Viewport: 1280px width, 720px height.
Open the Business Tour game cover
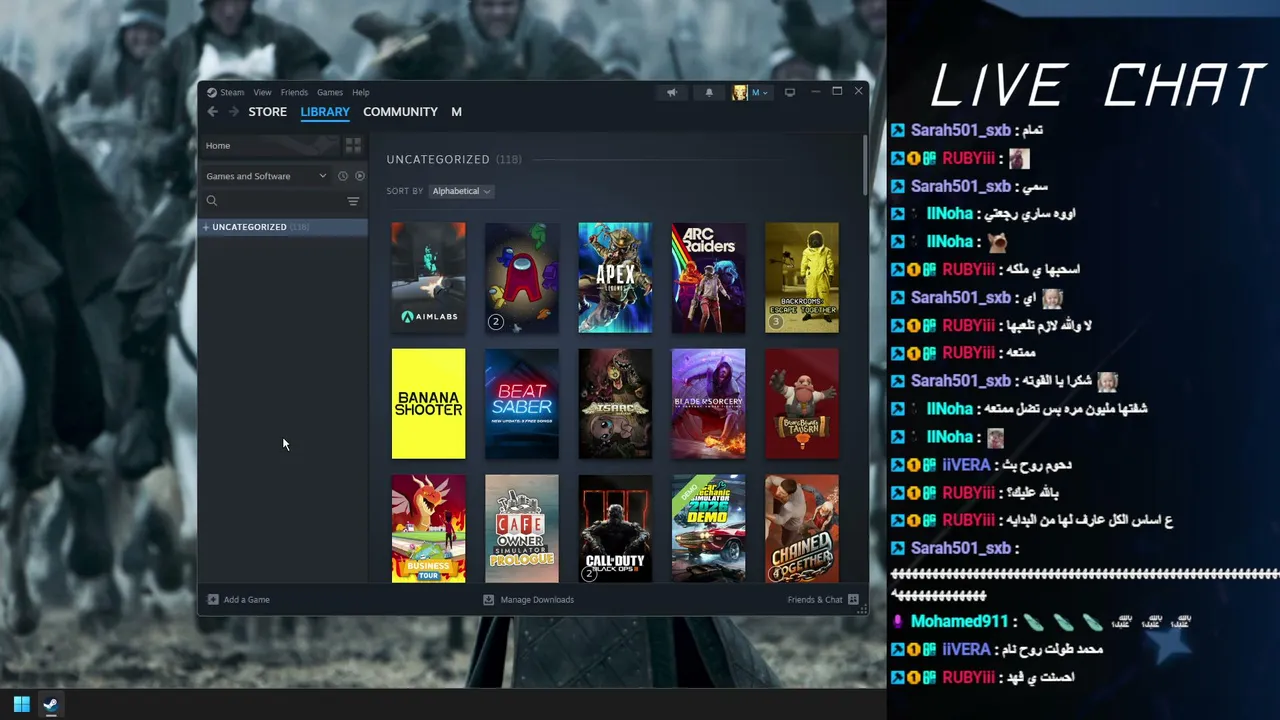[429, 528]
